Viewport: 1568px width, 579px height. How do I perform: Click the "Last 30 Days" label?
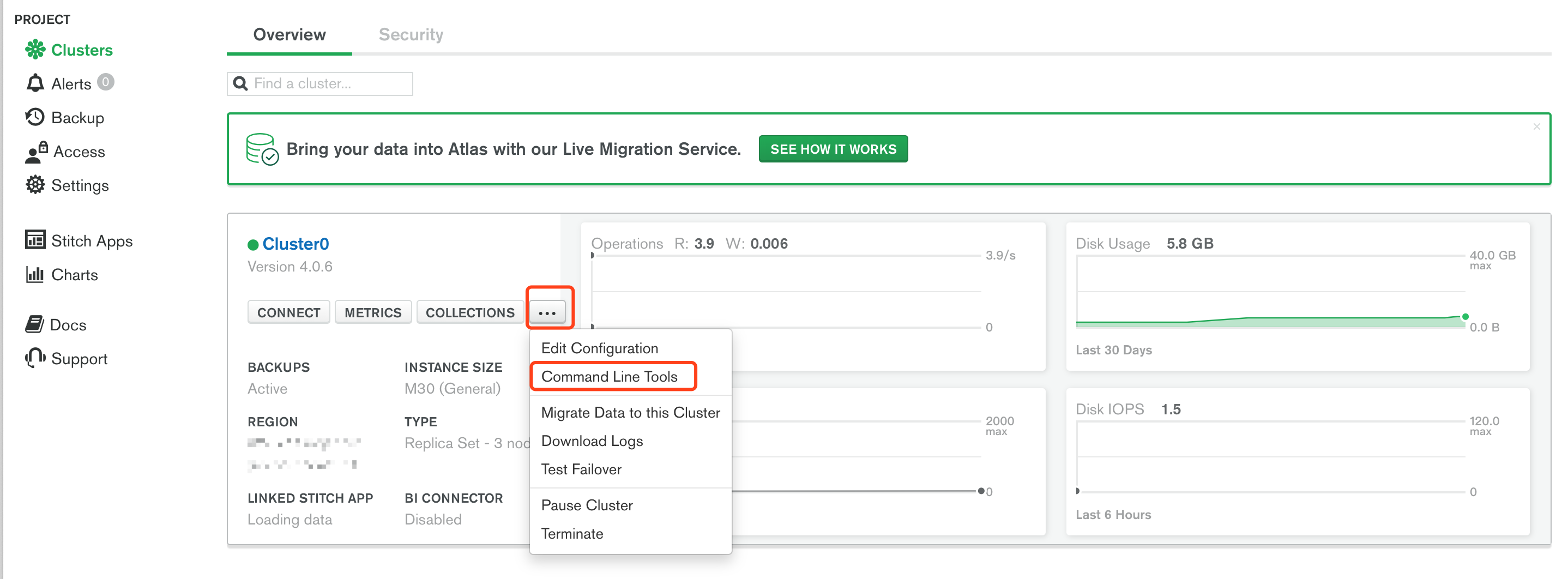pos(1113,350)
